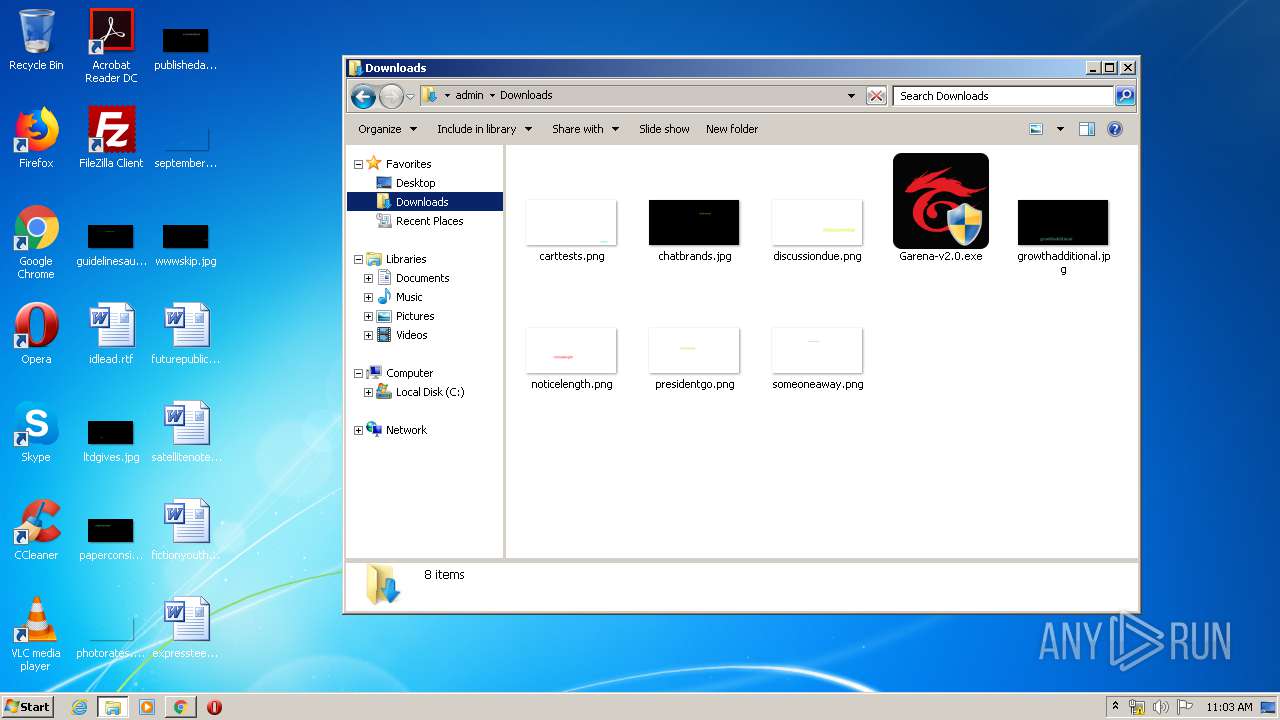The image size is (1280, 720).
Task: Select discussiondue.png file
Action: tap(817, 230)
